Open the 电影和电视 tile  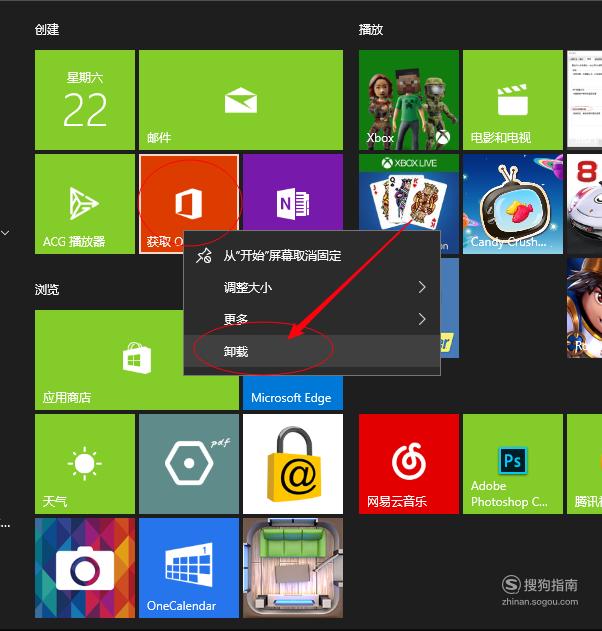(x=513, y=100)
